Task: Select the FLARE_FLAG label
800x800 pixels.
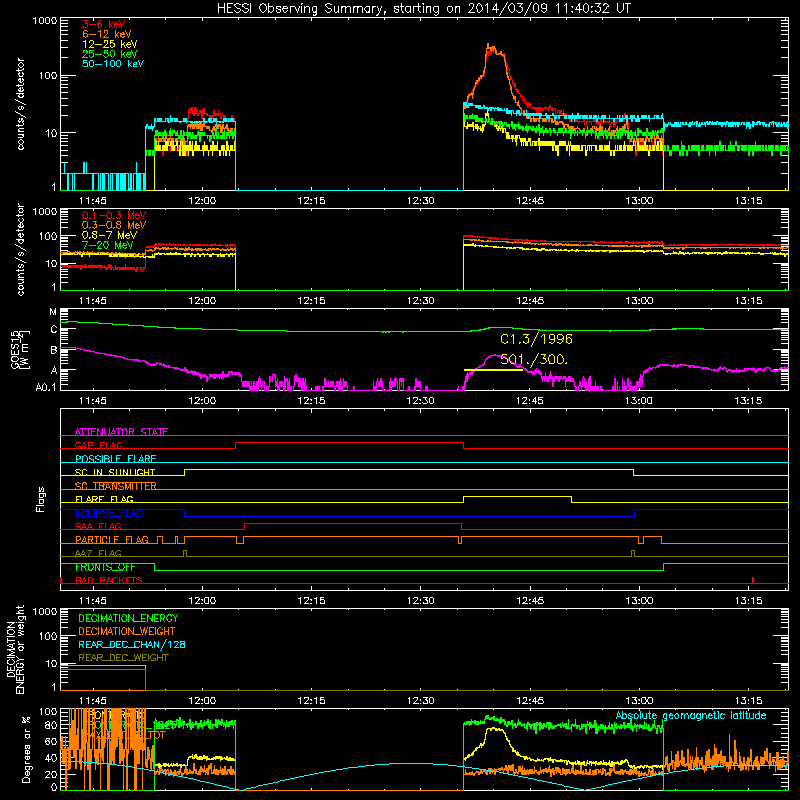Action: (104, 499)
